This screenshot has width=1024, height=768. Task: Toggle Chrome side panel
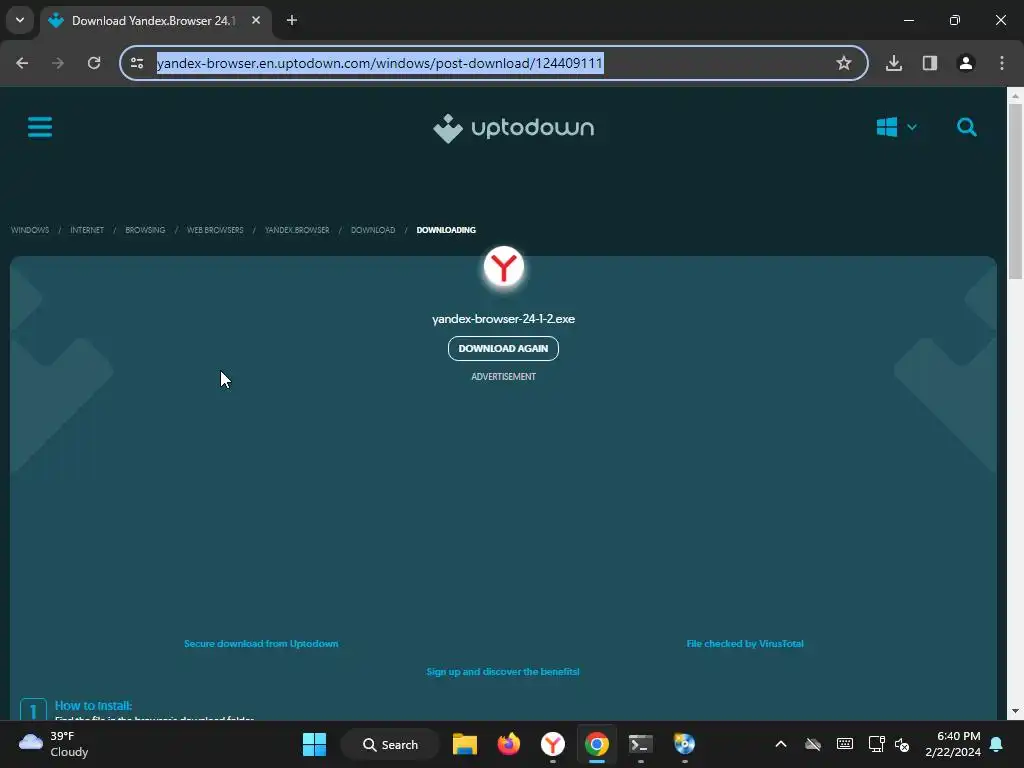[930, 63]
